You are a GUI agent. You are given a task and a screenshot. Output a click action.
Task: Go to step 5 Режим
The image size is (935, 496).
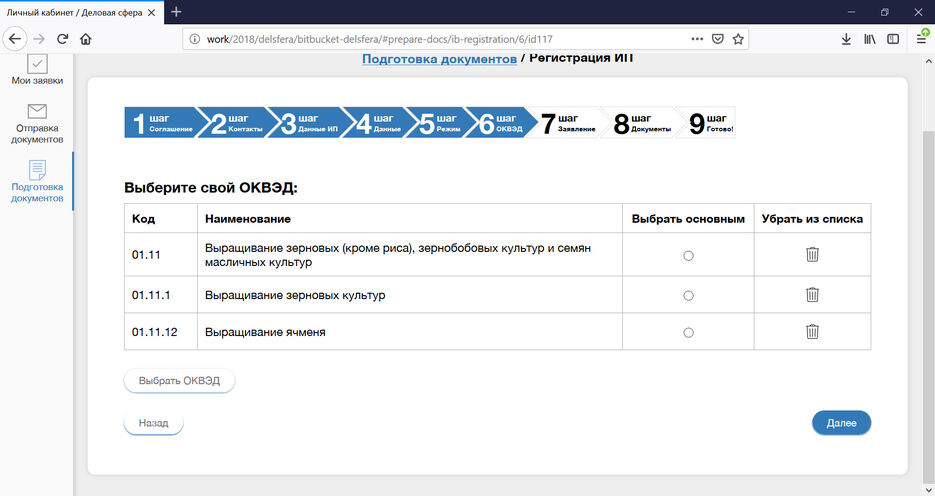439,123
